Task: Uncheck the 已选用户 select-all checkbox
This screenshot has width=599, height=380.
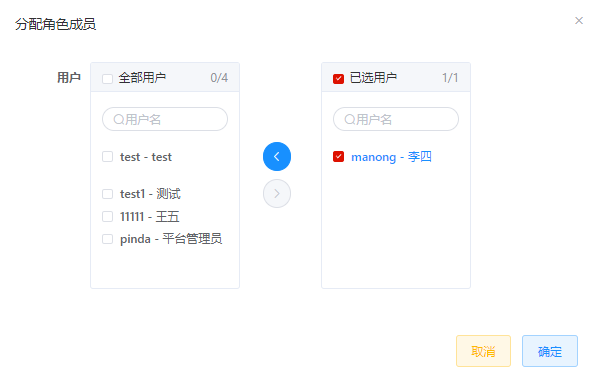Action: click(x=338, y=79)
